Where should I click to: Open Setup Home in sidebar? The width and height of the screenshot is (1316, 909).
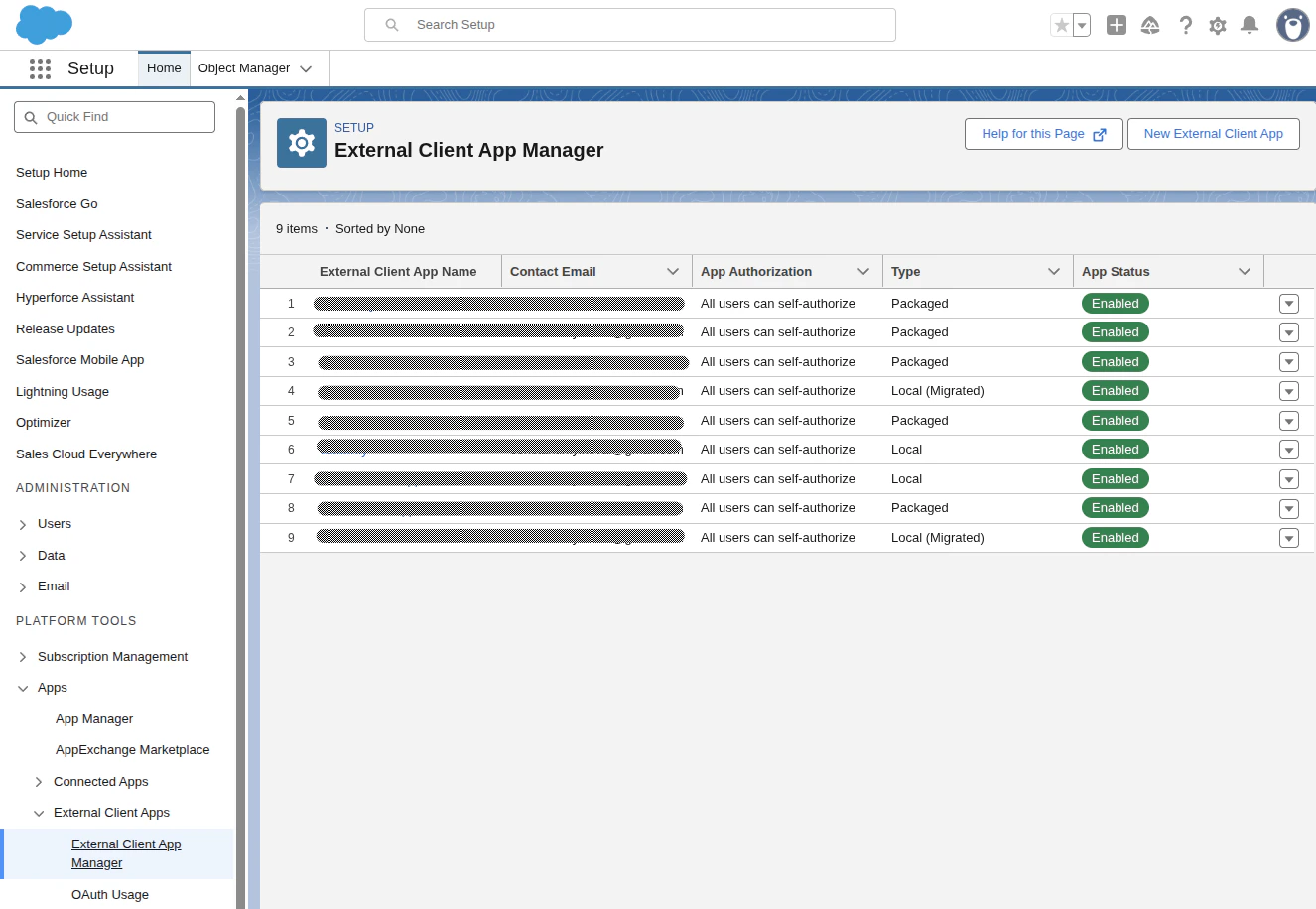point(52,173)
